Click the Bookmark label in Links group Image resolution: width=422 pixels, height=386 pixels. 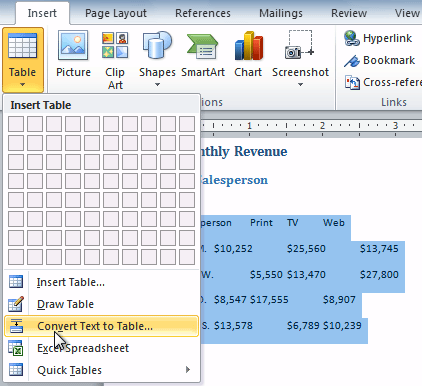[389, 60]
